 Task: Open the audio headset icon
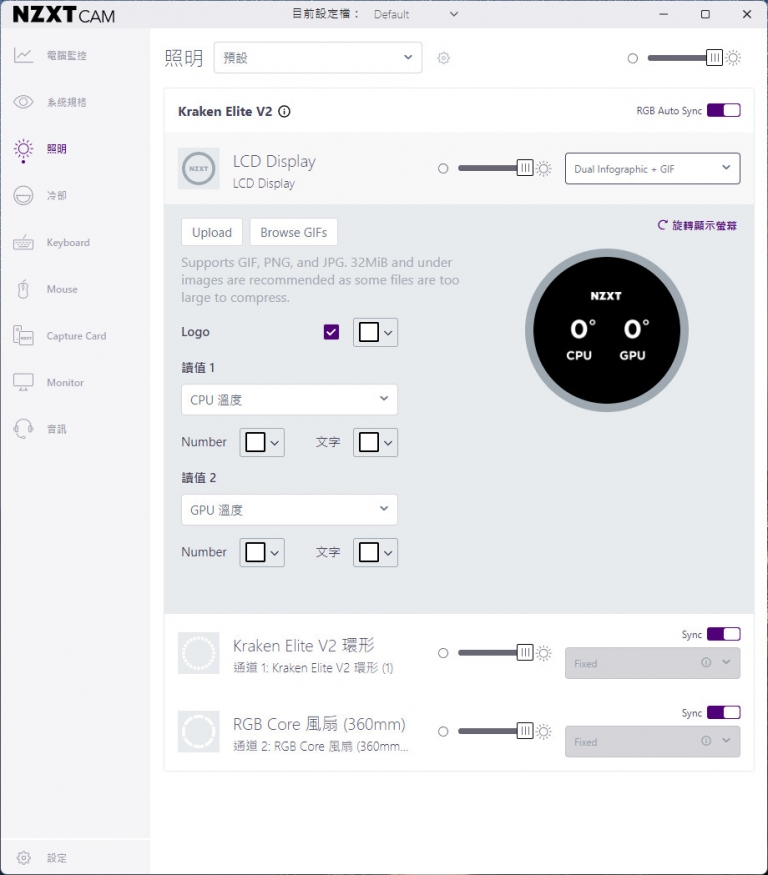coord(23,429)
